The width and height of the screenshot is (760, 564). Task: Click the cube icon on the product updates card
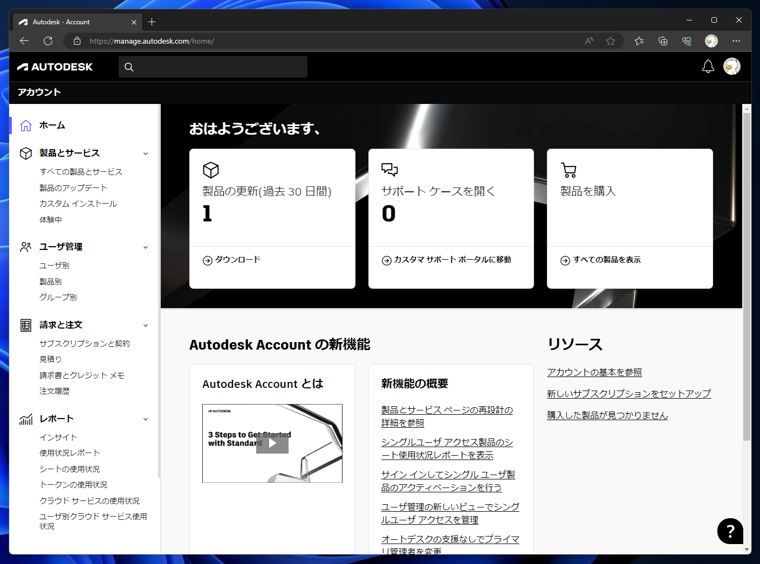(x=211, y=170)
